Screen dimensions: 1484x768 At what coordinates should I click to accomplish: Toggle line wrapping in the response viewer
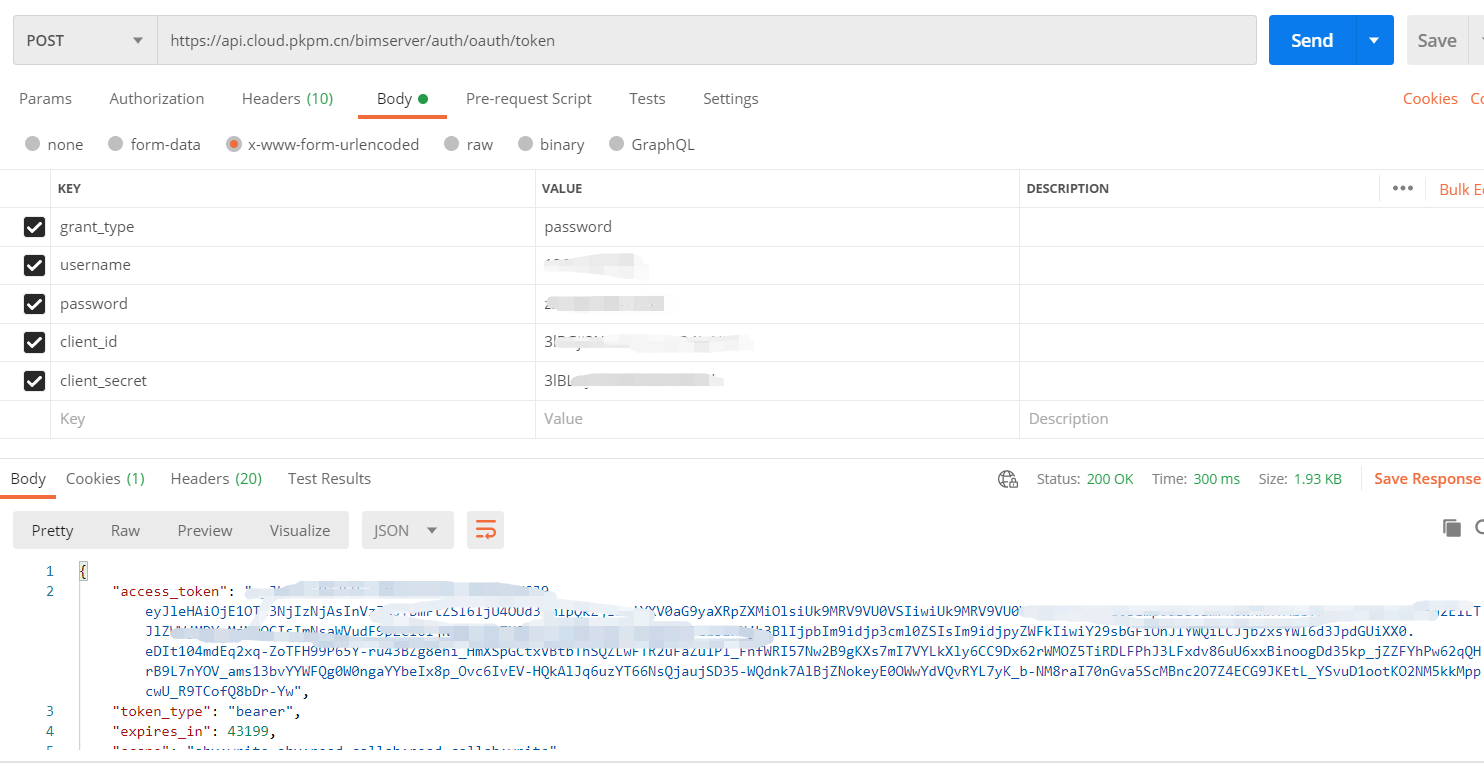tap(485, 528)
